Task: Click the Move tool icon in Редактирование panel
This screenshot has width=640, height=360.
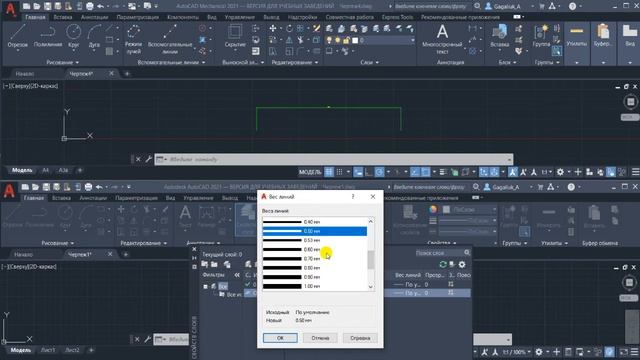Action: click(273, 28)
